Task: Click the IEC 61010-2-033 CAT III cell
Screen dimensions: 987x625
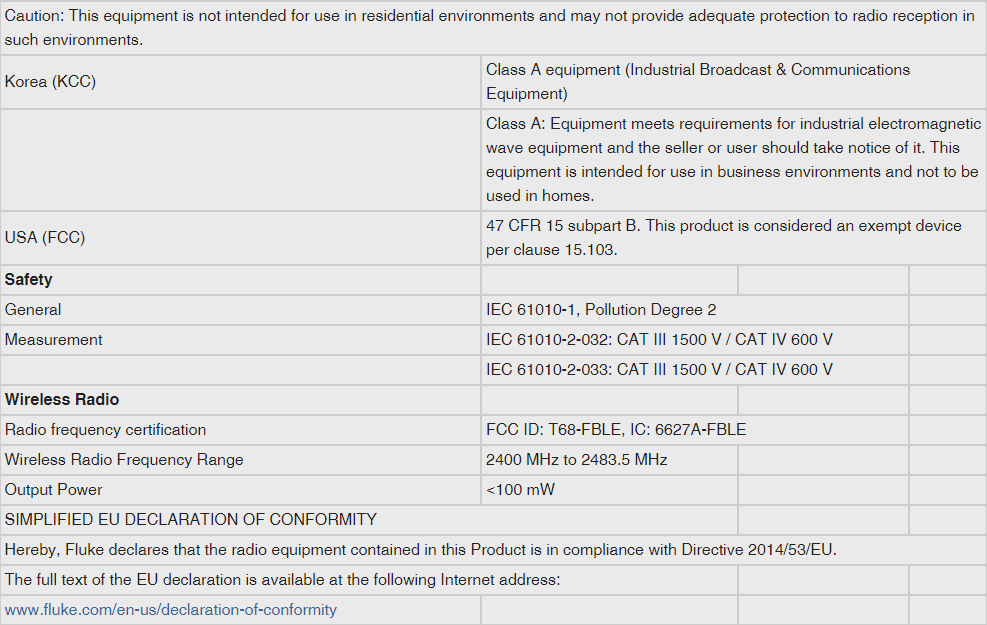Action: pyautogui.click(x=659, y=370)
